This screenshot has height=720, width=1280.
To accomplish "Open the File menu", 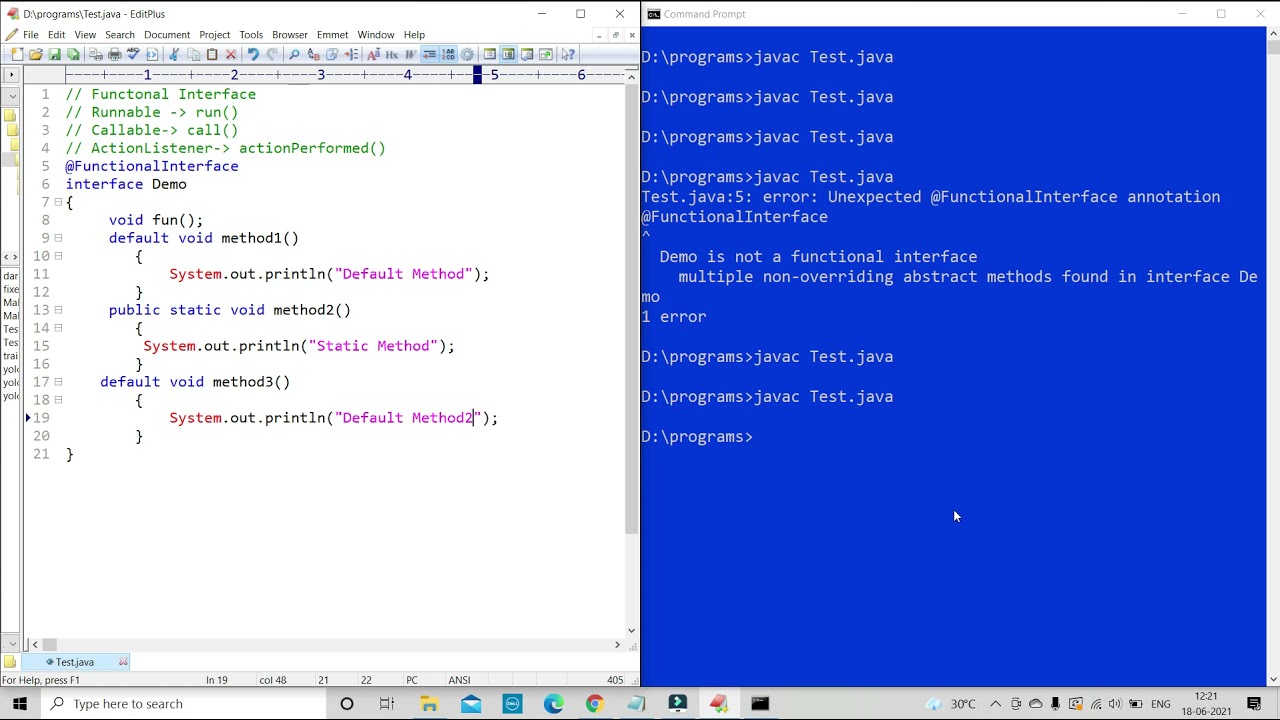I will pos(31,35).
